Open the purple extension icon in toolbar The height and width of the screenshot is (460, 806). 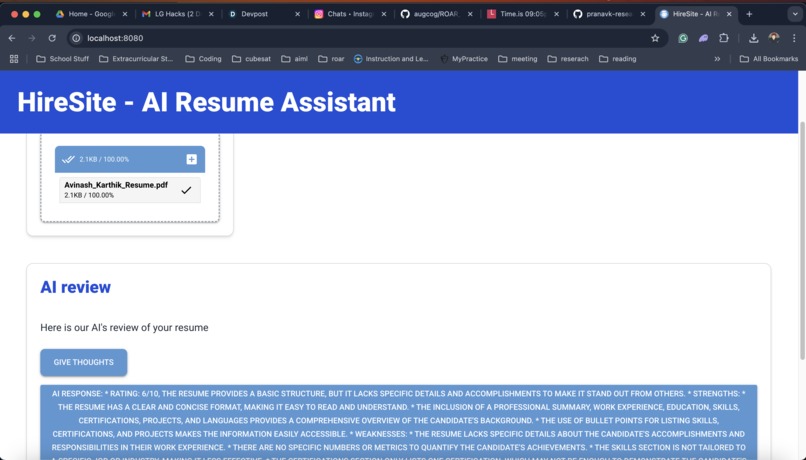tap(703, 38)
